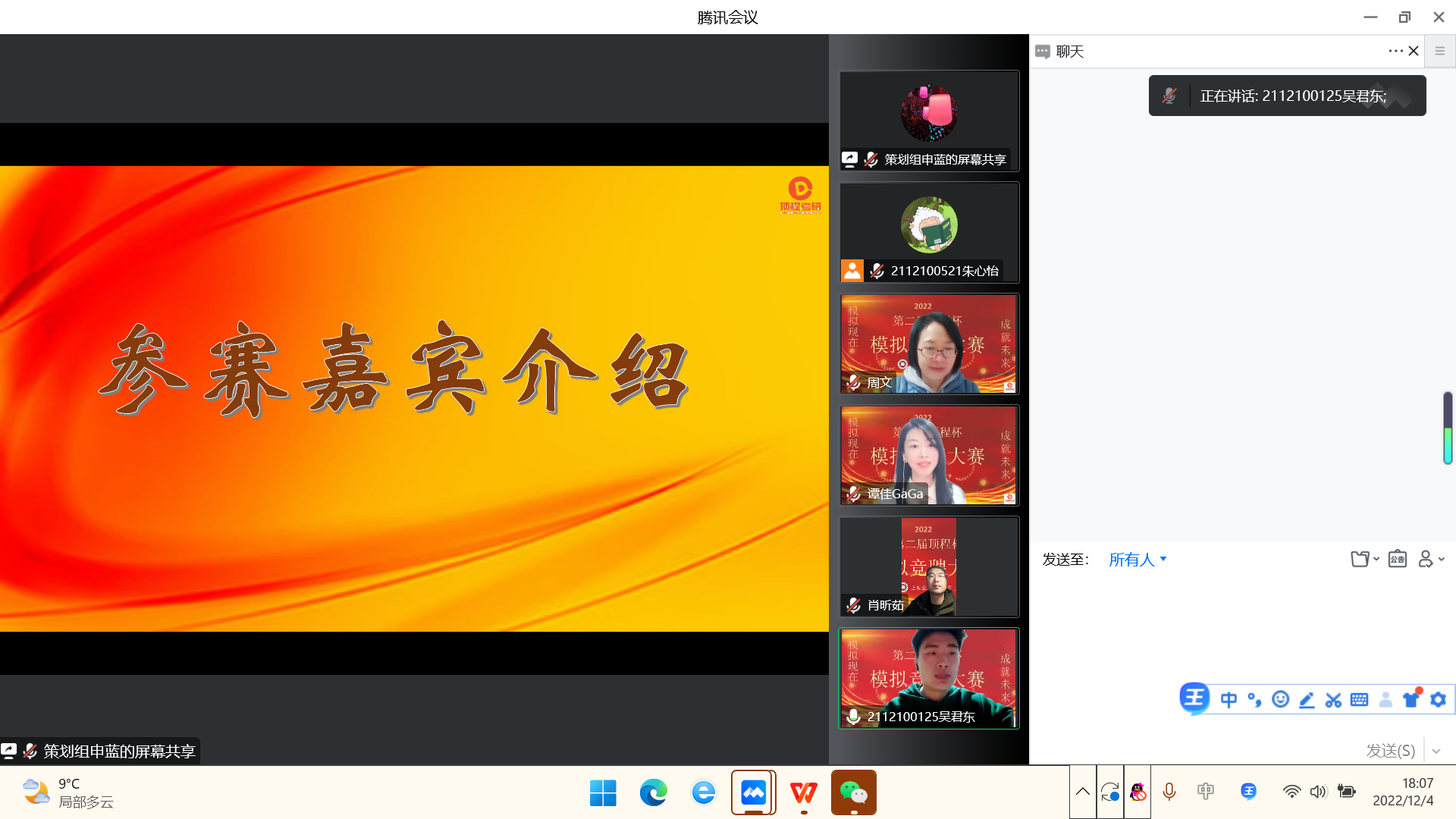The height and width of the screenshot is (819, 1456).
Task: Expand the send button options arrow
Action: click(1436, 751)
